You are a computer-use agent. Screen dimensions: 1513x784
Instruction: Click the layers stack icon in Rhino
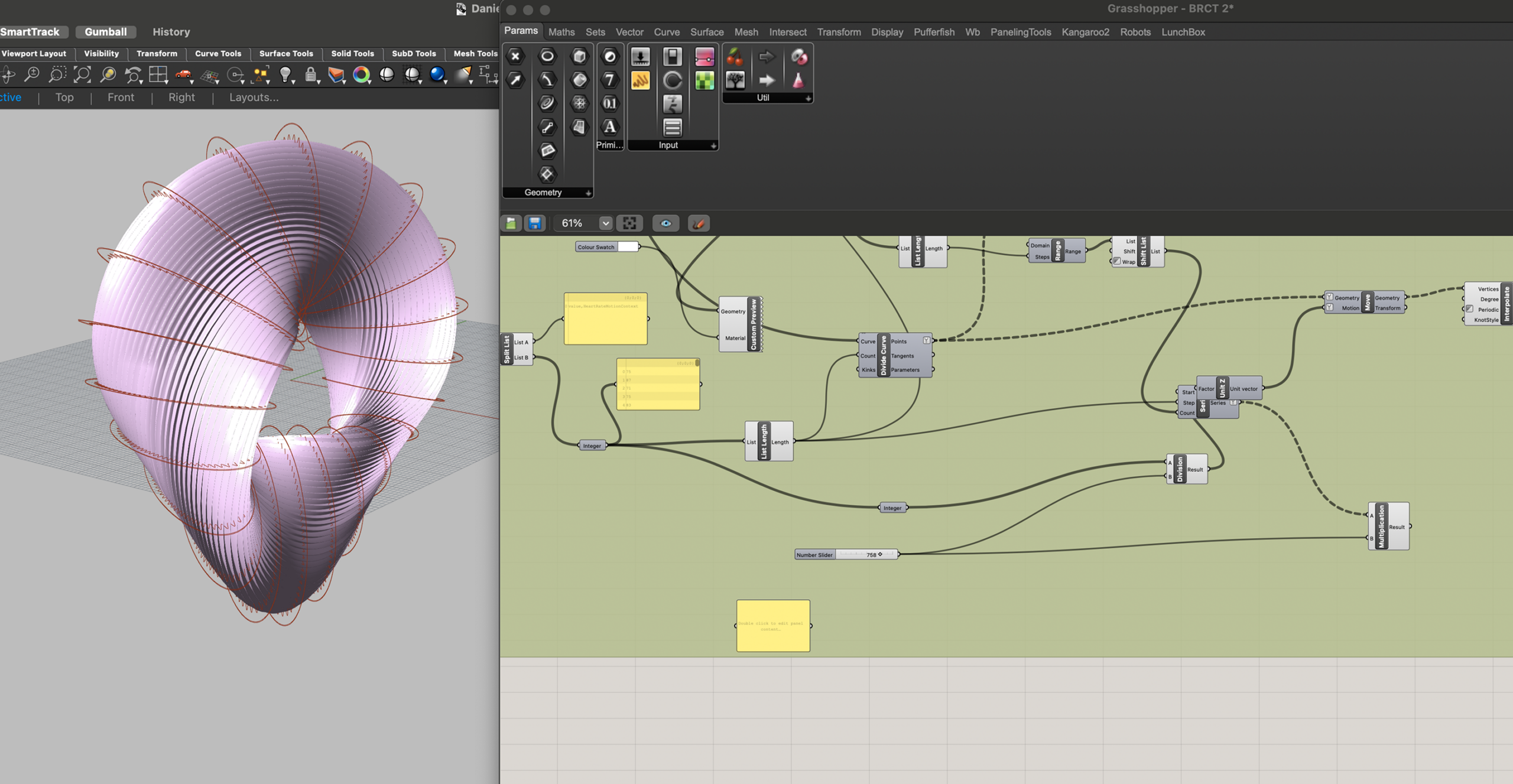[336, 74]
